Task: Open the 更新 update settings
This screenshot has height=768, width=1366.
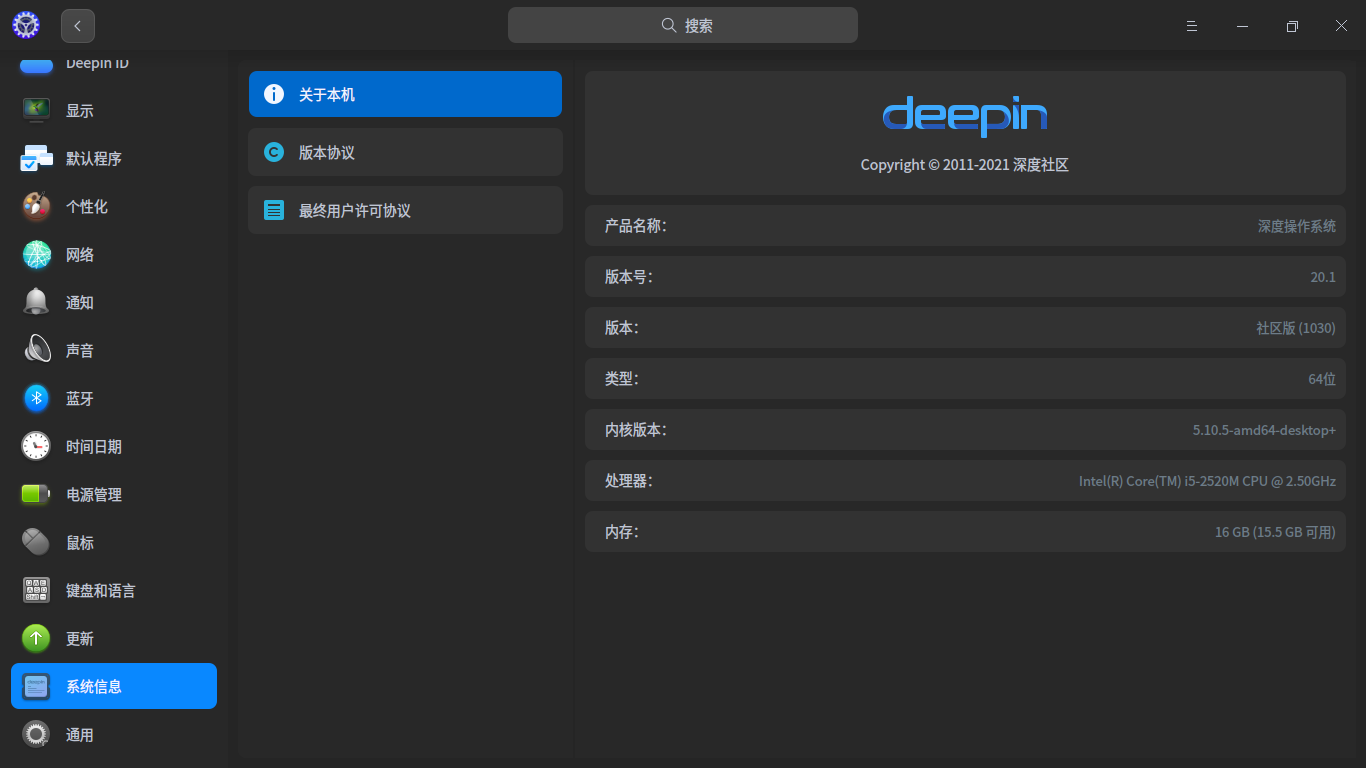Action: (x=114, y=638)
